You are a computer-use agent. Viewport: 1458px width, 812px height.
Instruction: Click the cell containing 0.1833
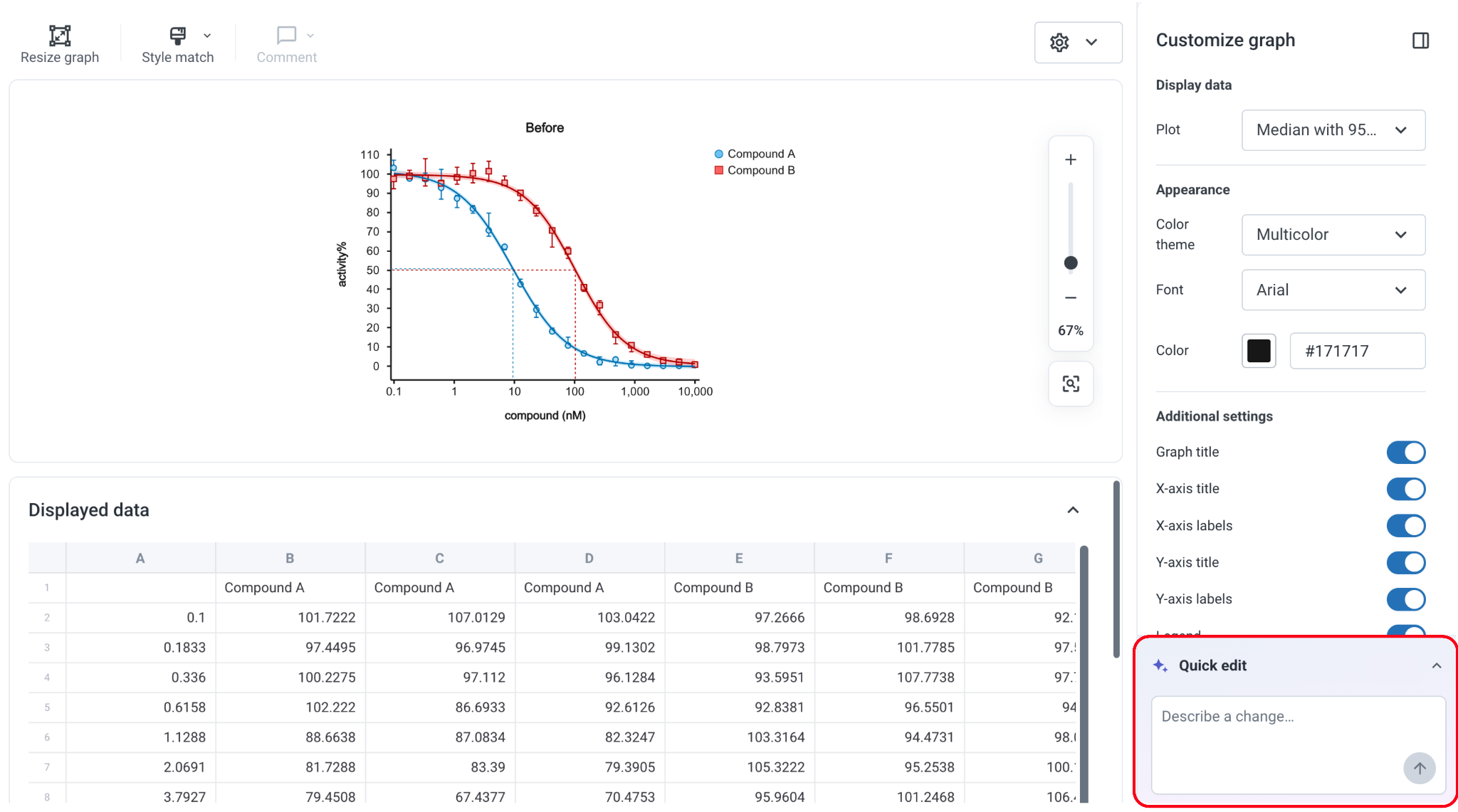point(140,648)
